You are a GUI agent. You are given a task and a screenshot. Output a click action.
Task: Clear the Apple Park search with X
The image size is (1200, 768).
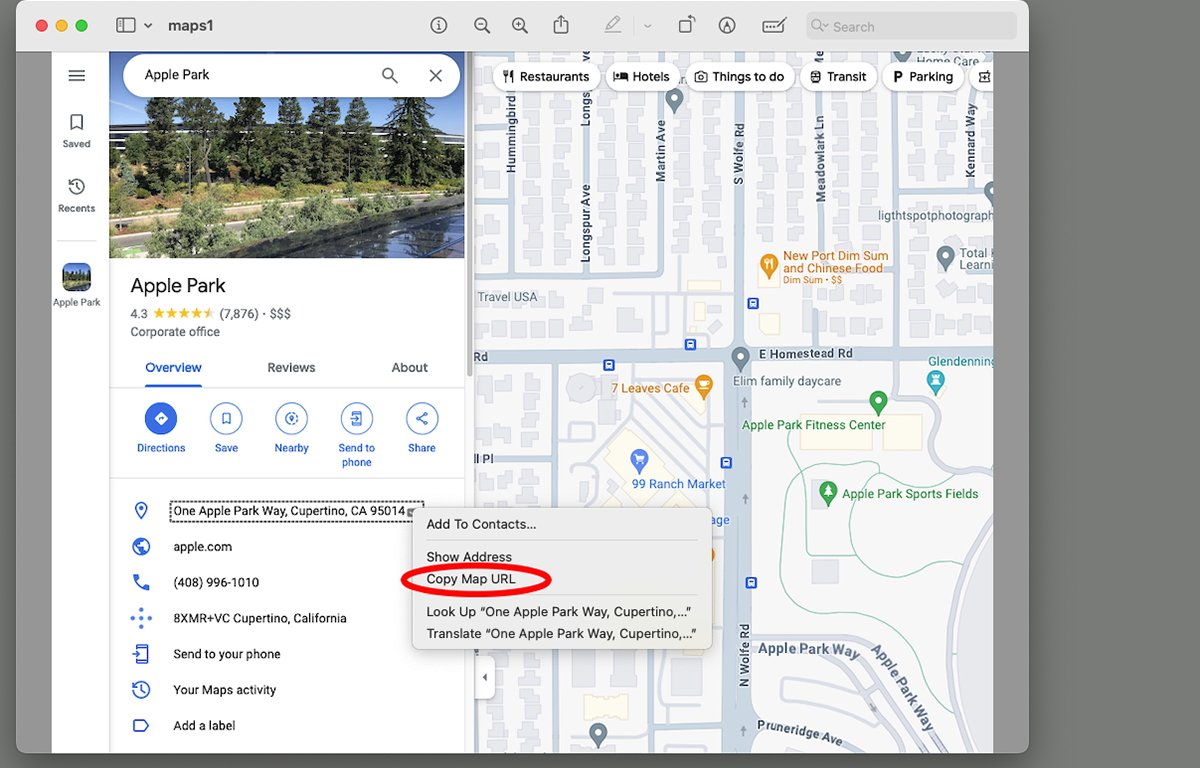point(436,76)
